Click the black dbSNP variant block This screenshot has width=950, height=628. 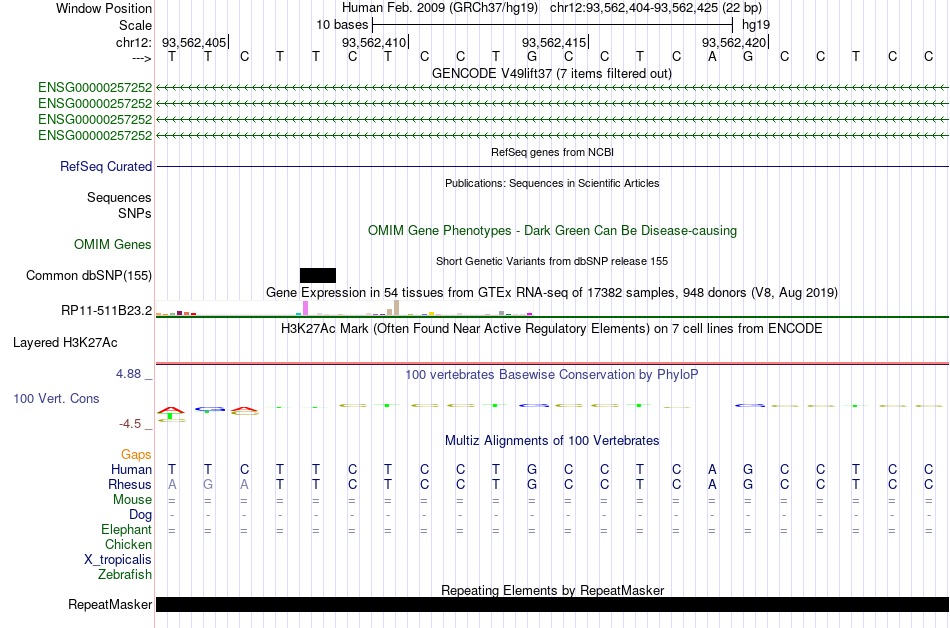[317, 276]
